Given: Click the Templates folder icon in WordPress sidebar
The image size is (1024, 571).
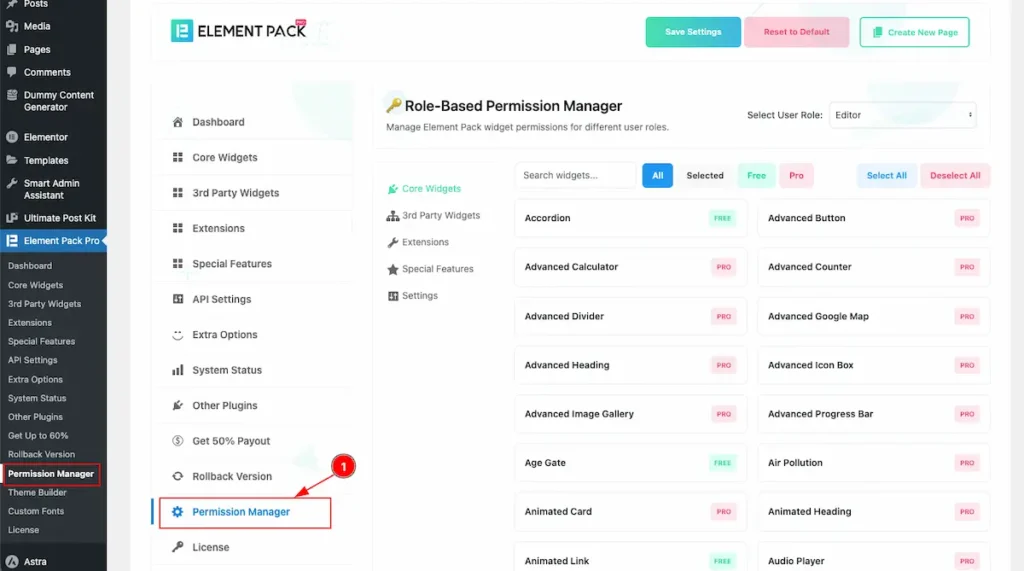Looking at the screenshot, I should coord(12,160).
